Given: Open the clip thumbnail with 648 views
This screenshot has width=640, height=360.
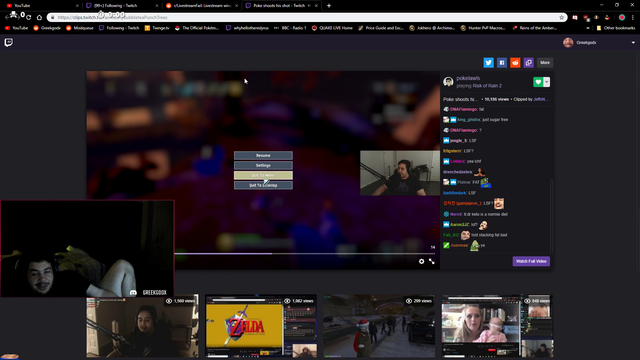Looking at the screenshot, I should 498,326.
